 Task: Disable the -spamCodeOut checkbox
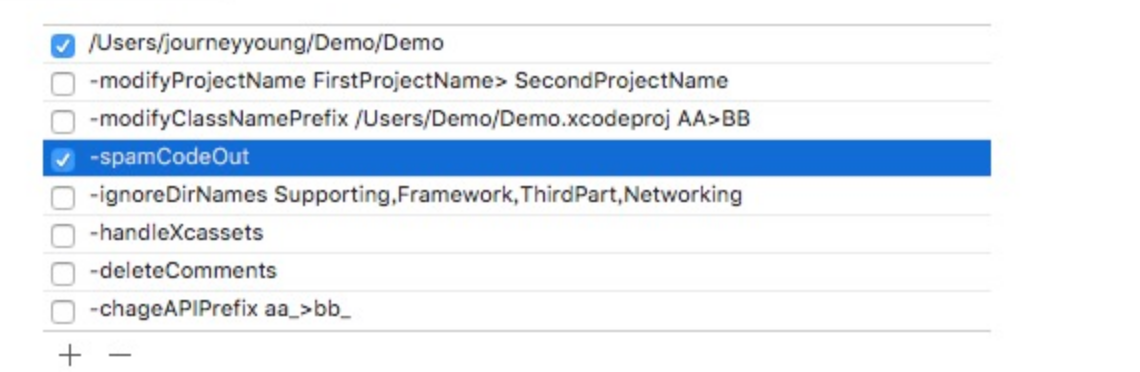(63, 159)
